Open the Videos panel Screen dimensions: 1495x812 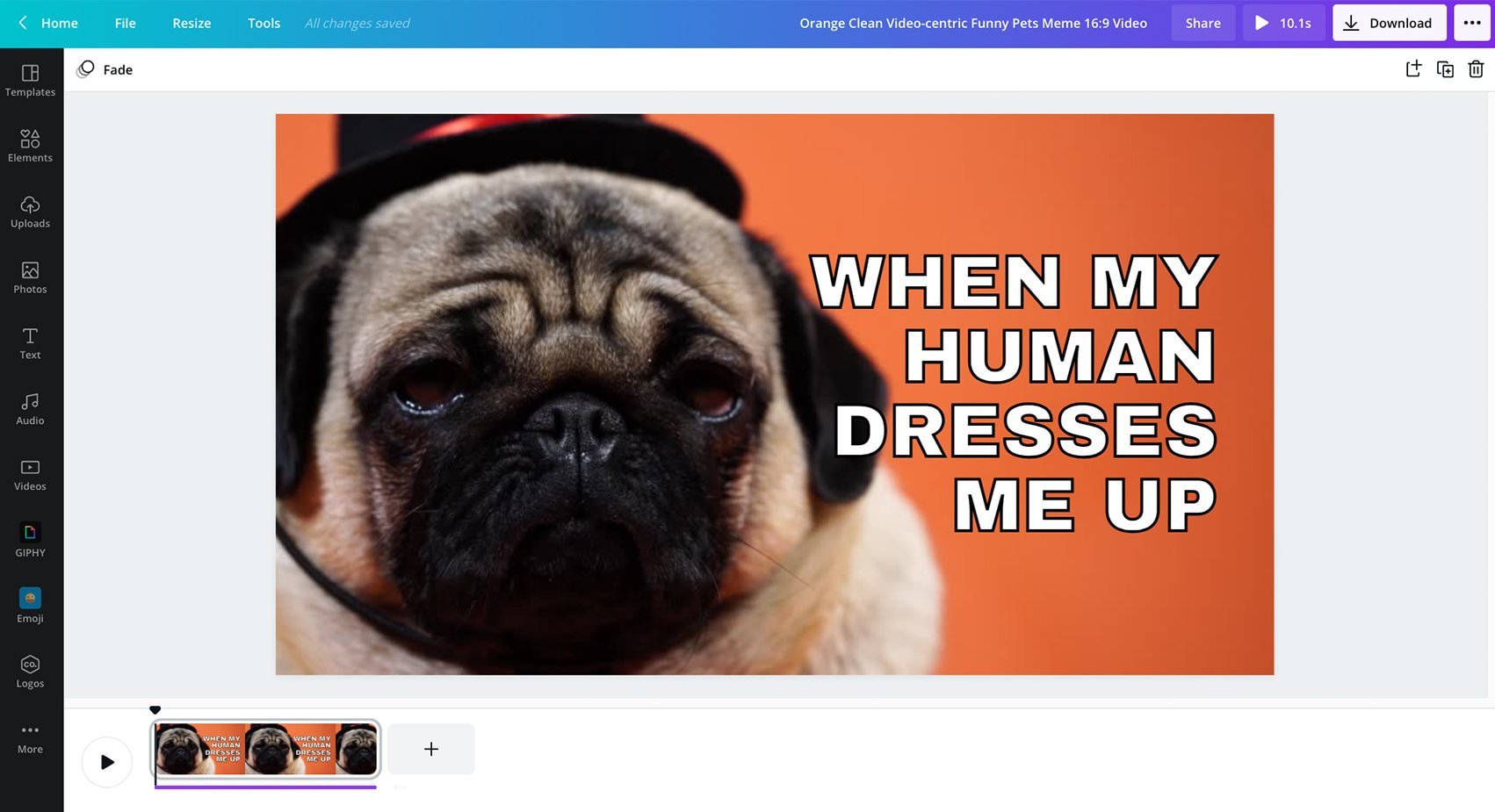tap(30, 474)
